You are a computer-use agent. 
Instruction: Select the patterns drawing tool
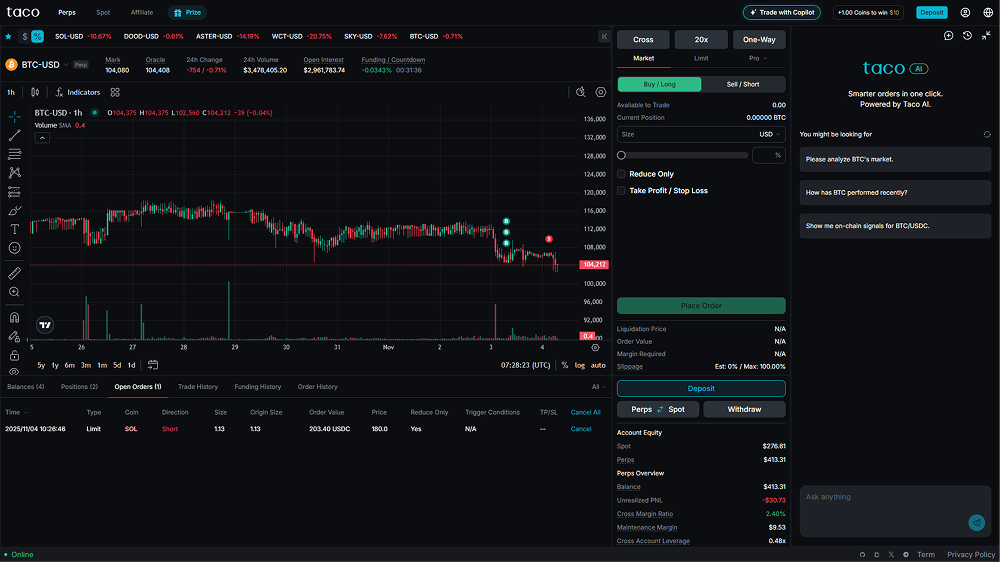point(14,173)
